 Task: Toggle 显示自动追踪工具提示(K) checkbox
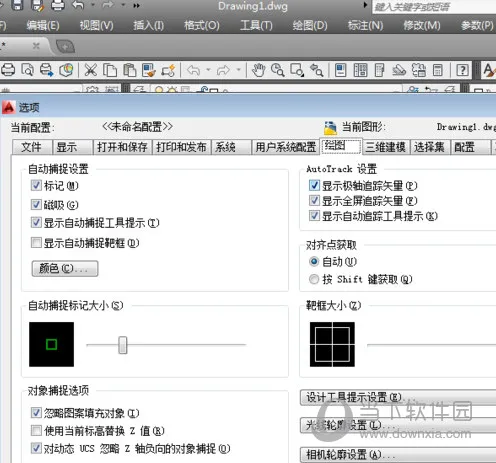[314, 215]
